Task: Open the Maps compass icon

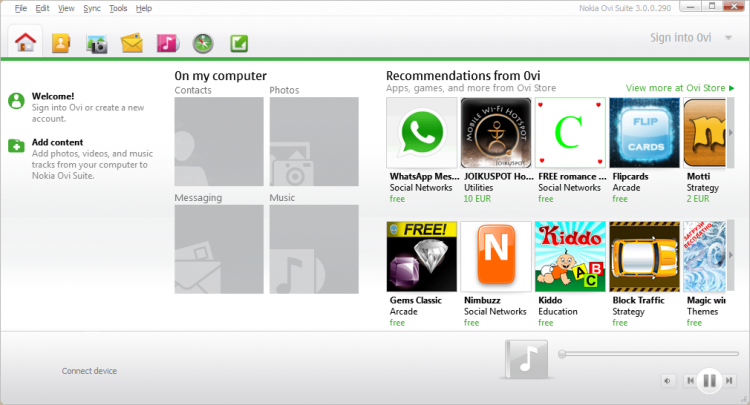Action: click(x=203, y=43)
